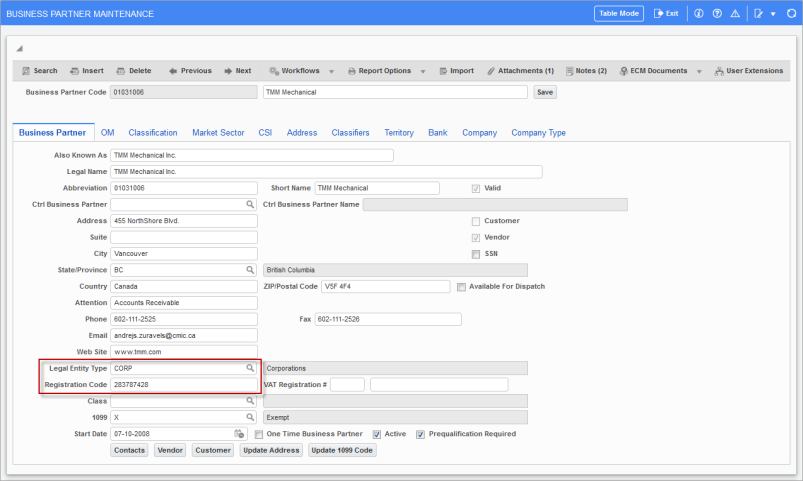
Task: Switch to the Company Type tab
Action: coord(538,133)
